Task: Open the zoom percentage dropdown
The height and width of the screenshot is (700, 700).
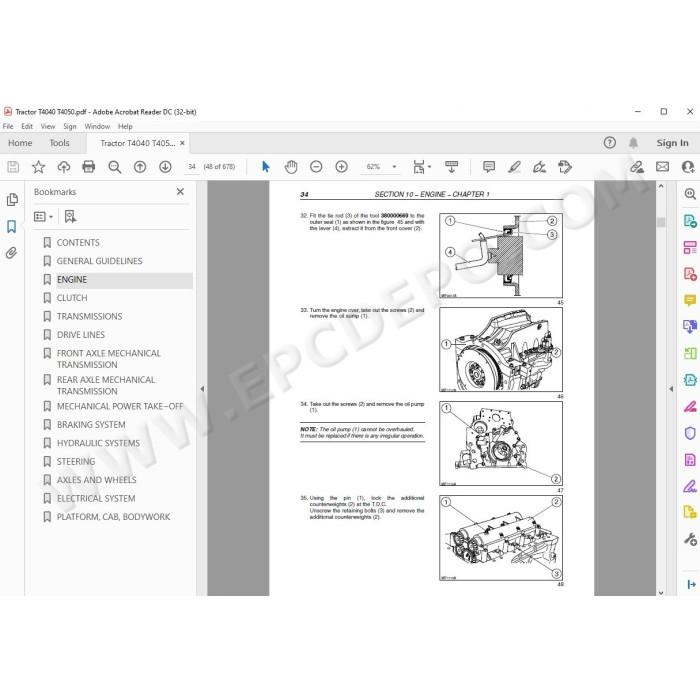Action: pyautogui.click(x=394, y=167)
